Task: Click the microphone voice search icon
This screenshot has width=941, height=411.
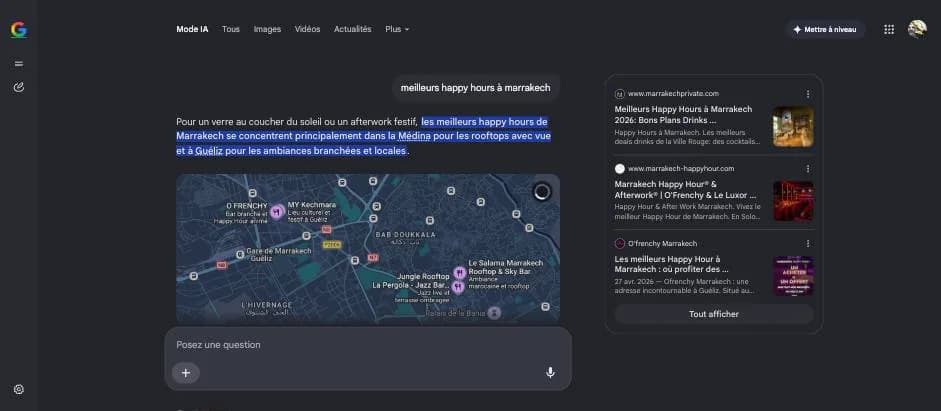Action: [550, 373]
